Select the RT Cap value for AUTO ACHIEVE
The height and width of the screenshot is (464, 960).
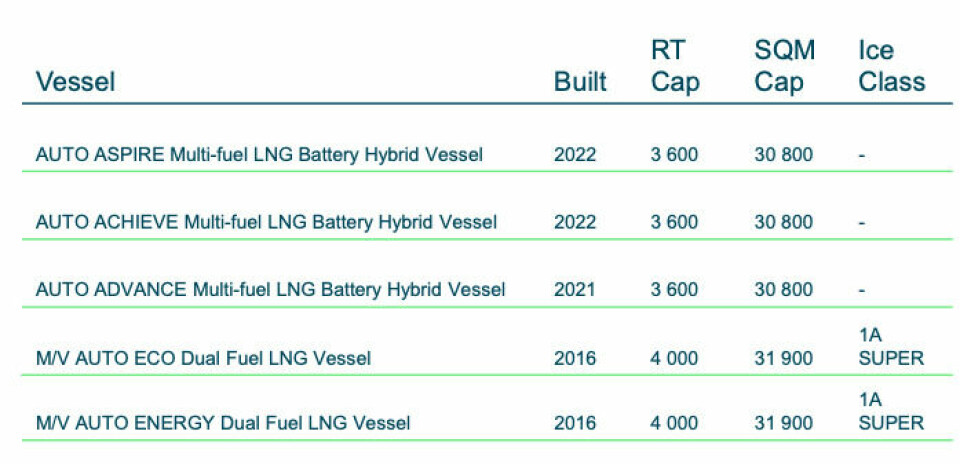pyautogui.click(x=674, y=222)
